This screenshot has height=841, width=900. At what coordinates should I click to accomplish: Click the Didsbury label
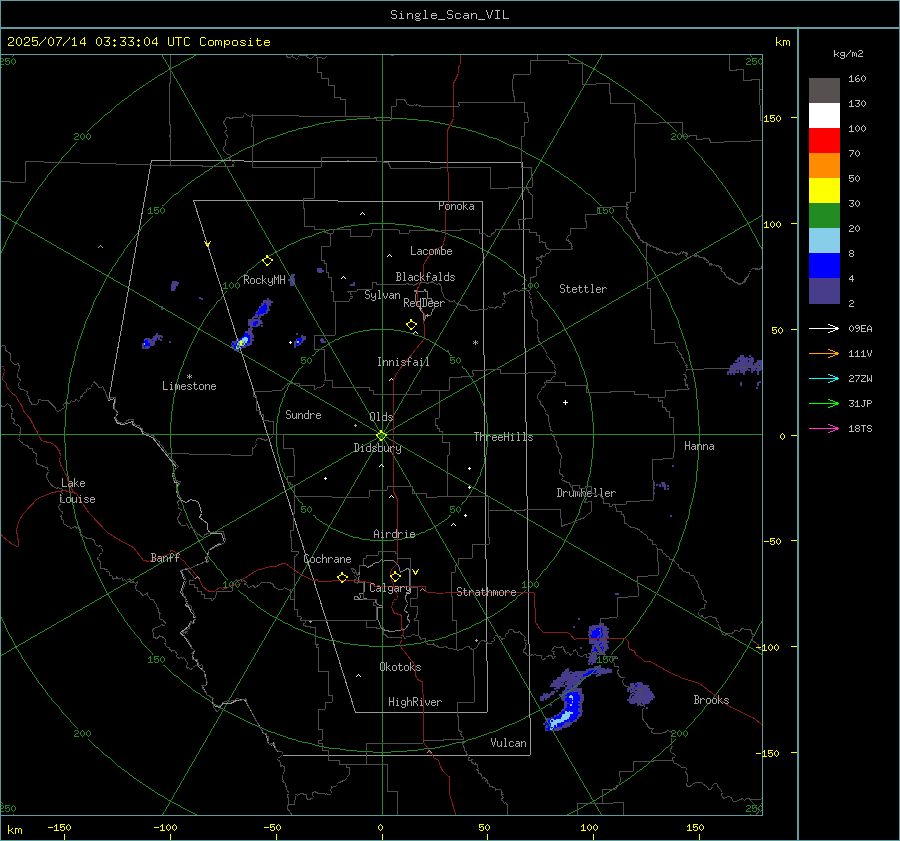pos(377,448)
